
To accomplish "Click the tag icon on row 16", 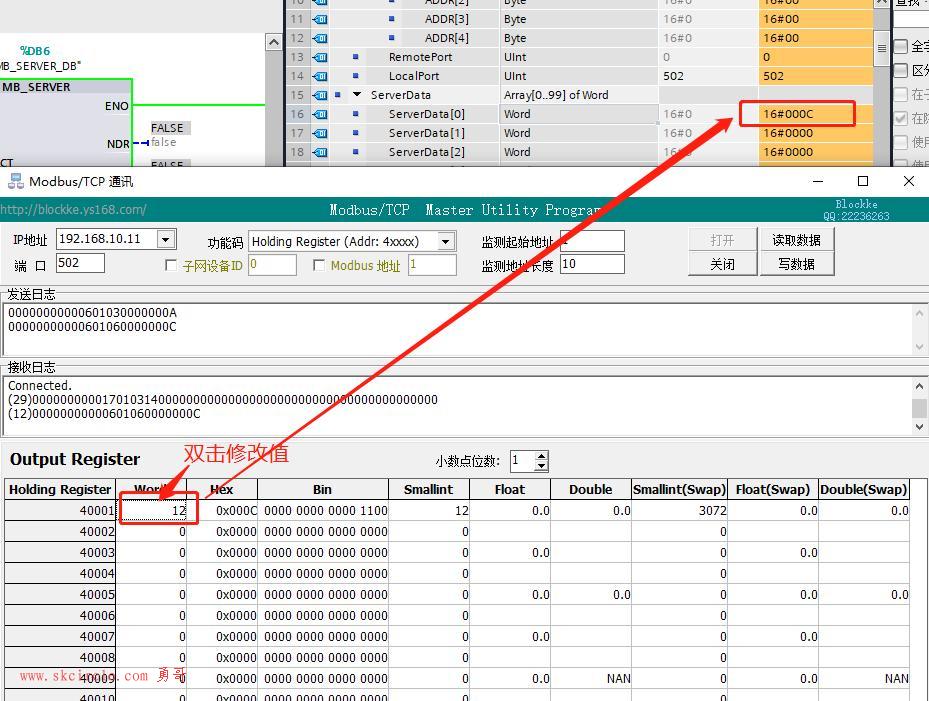I will pyautogui.click(x=320, y=114).
